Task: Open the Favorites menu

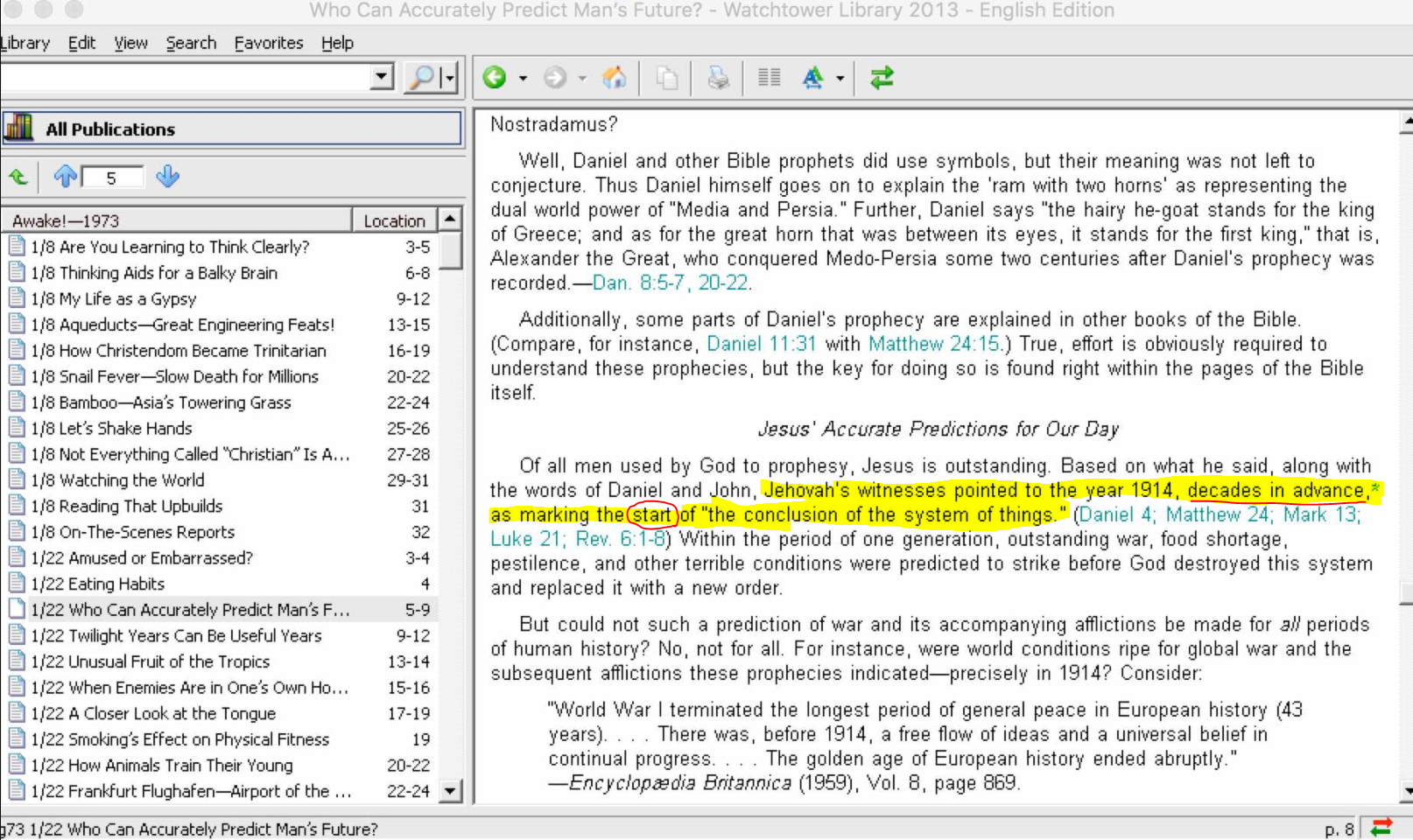Action: click(268, 43)
